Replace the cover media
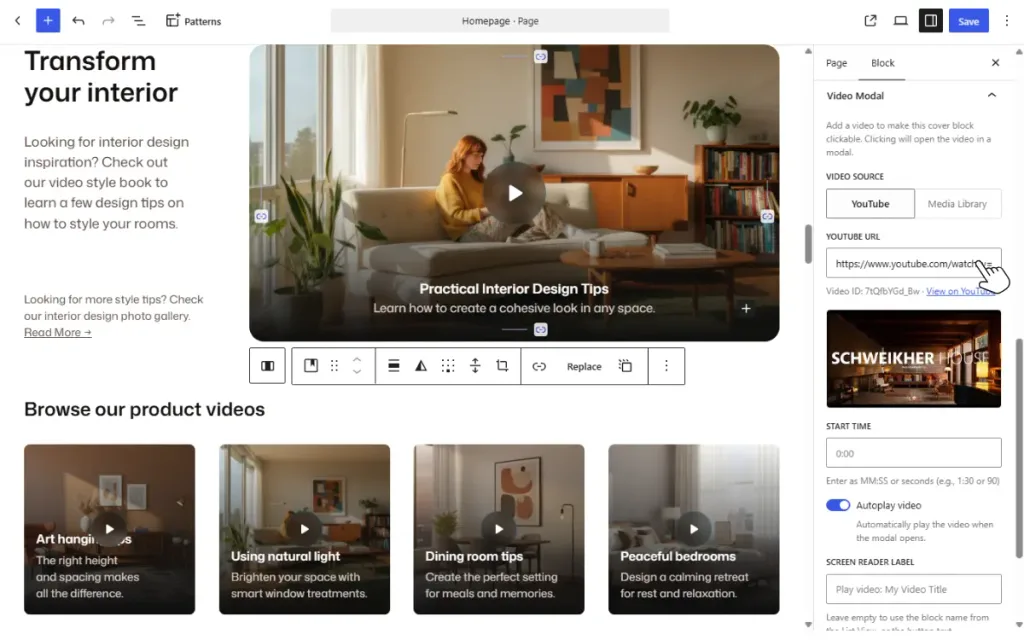This screenshot has width=1024, height=640. (x=584, y=366)
